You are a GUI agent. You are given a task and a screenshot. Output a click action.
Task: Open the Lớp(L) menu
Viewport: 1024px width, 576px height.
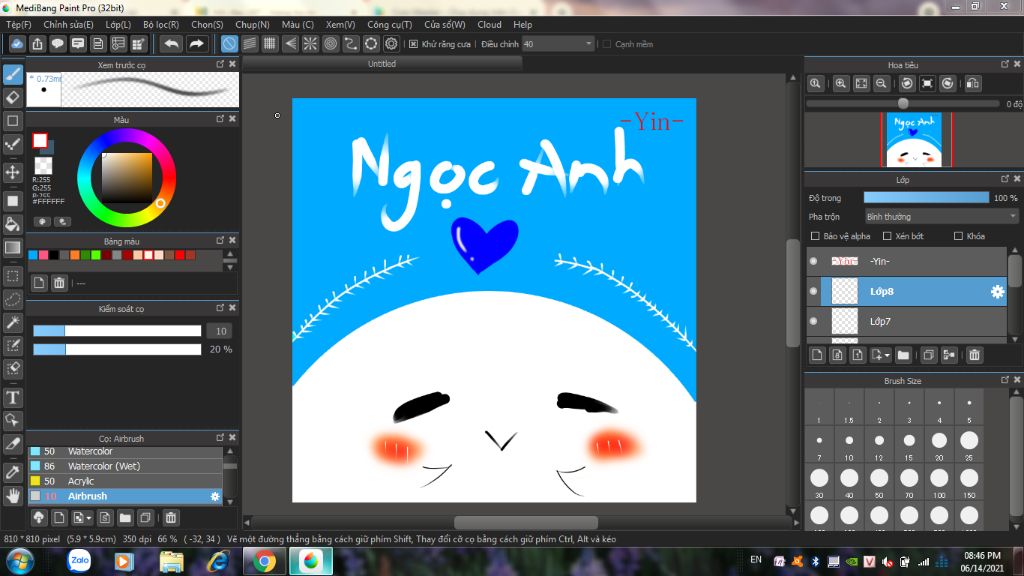click(x=118, y=25)
